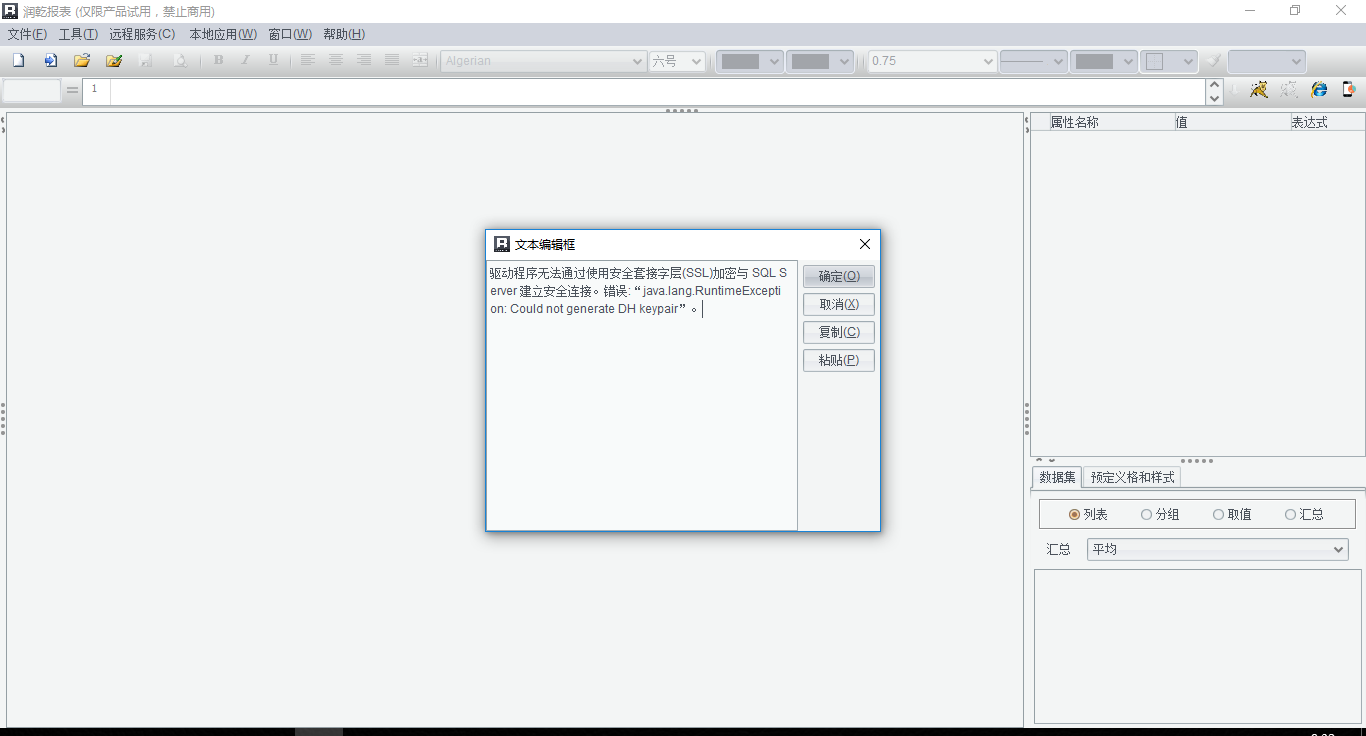The height and width of the screenshot is (736, 1366).
Task: Align cell text to the right
Action: [364, 61]
